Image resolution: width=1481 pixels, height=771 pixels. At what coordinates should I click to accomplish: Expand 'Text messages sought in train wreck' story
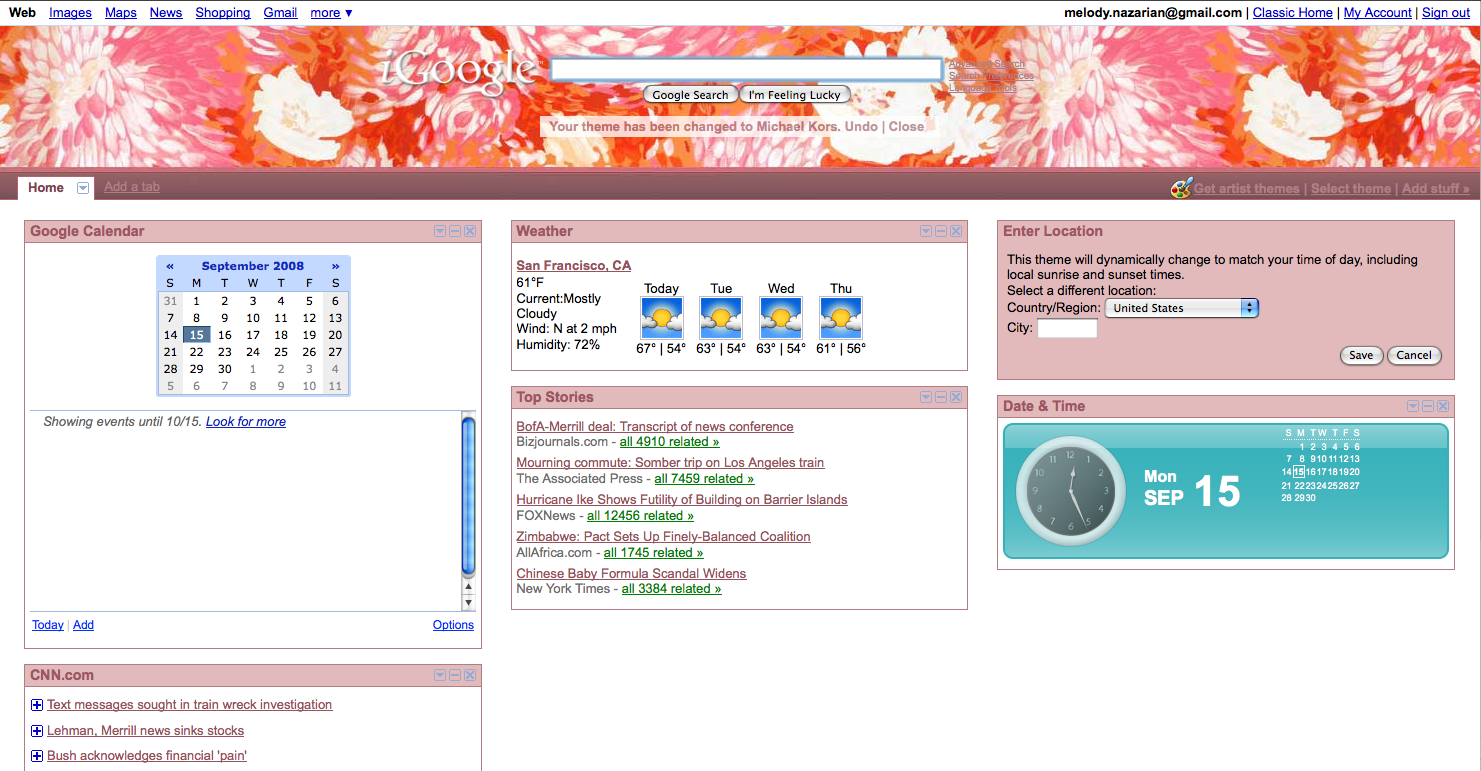pos(37,705)
